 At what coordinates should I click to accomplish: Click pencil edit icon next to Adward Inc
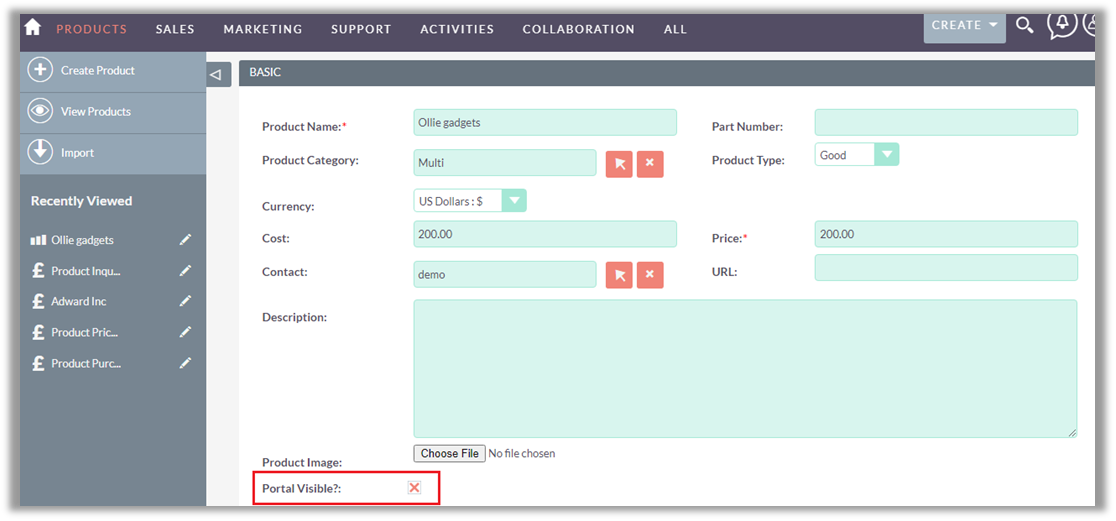(185, 301)
